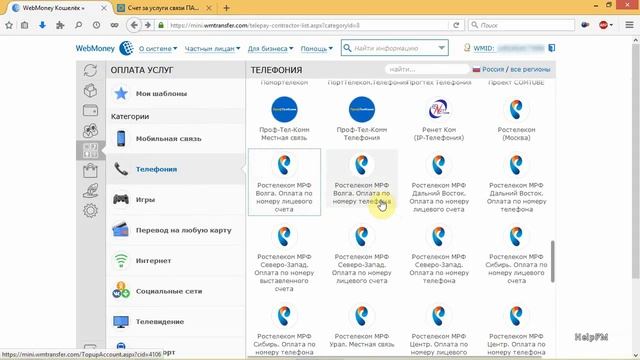Select Мобильная связь category
640x360 pixels.
pos(176,139)
